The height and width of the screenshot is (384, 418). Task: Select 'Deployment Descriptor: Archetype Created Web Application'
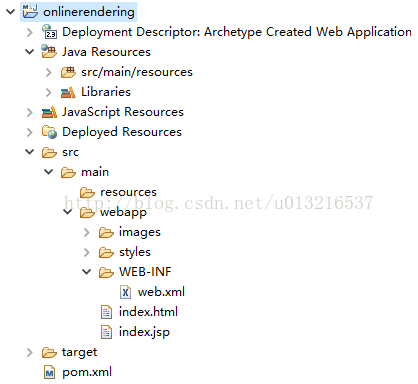click(237, 32)
